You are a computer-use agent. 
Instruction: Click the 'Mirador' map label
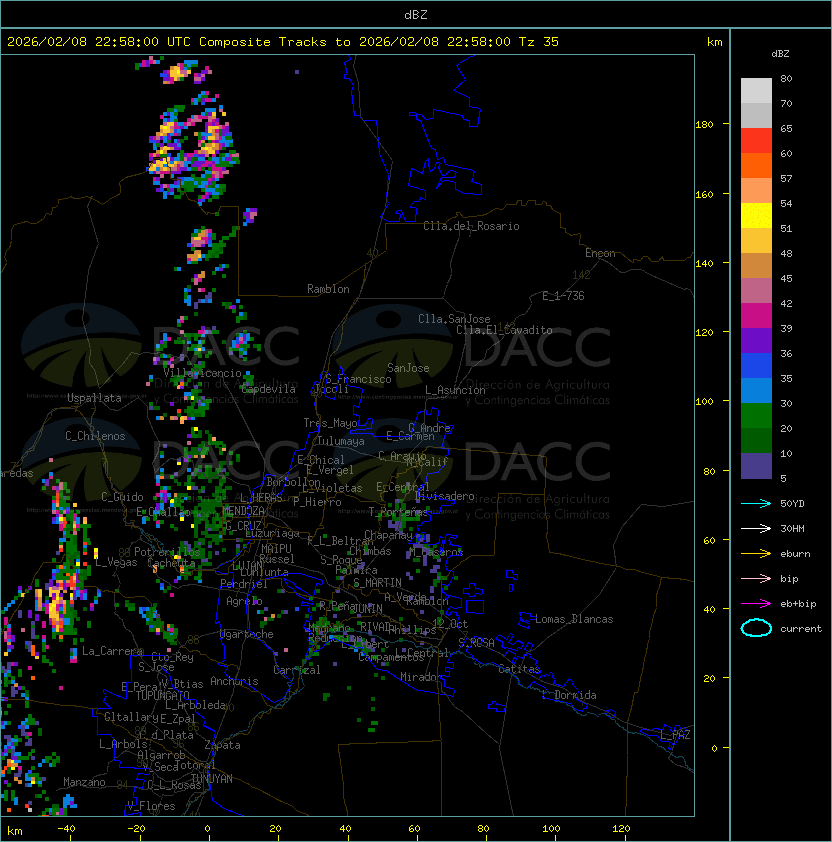(422, 677)
